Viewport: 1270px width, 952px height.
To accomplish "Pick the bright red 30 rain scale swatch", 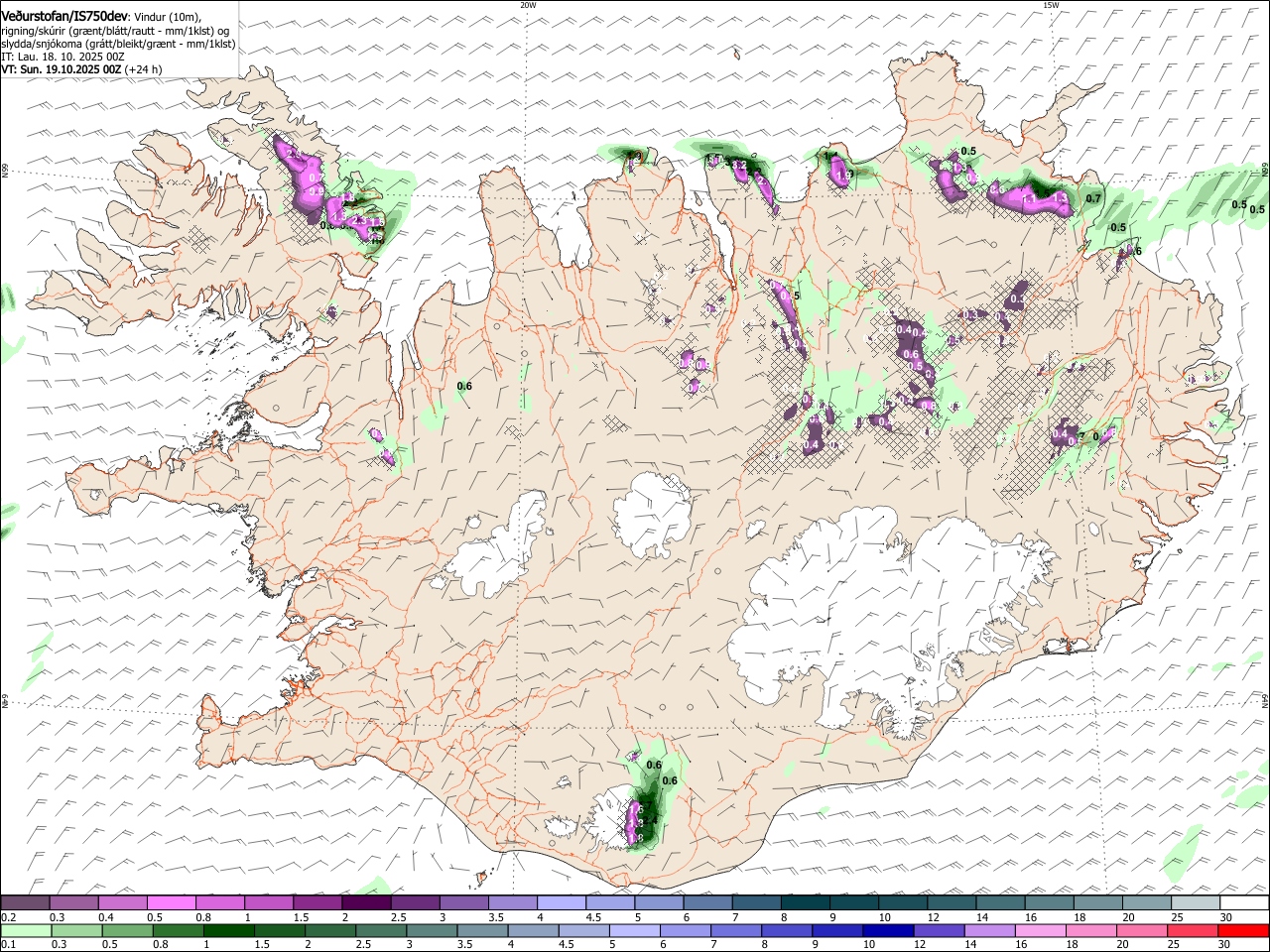I will pos(1241,931).
